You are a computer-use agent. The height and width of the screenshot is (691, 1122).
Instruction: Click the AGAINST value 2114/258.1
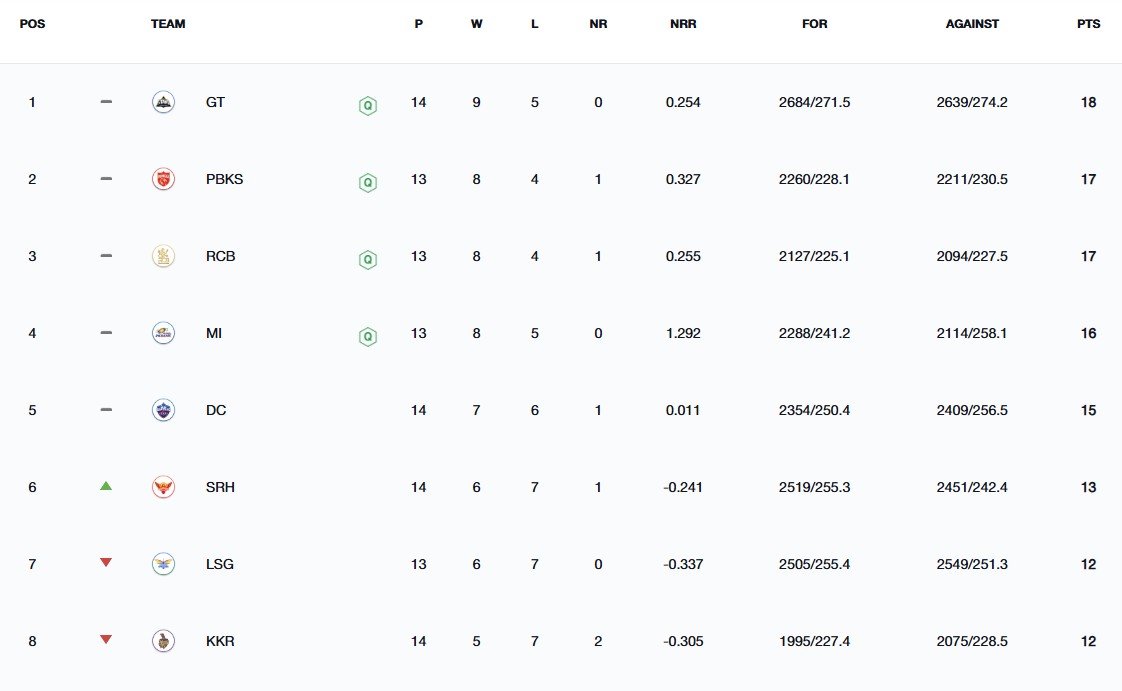[972, 333]
